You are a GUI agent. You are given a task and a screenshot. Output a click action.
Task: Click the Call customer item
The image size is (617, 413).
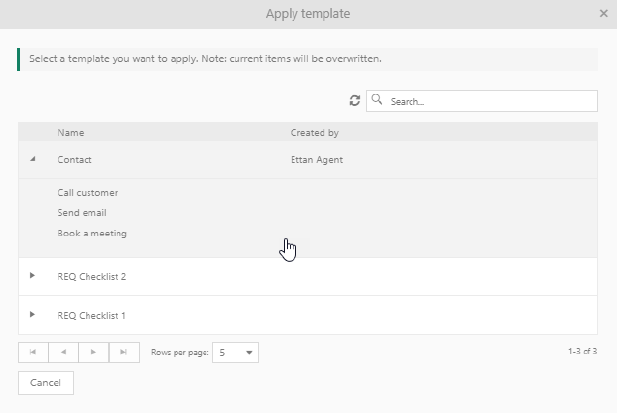pos(88,192)
